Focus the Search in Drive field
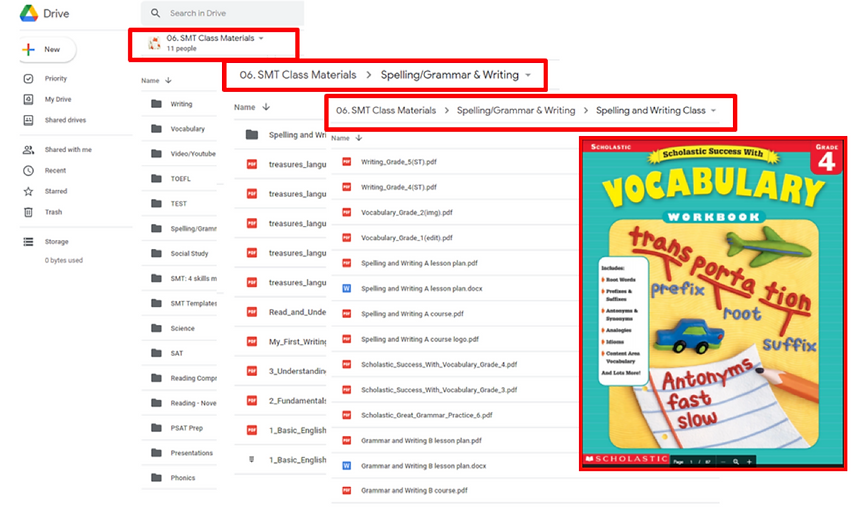The height and width of the screenshot is (510, 858). pyautogui.click(x=222, y=13)
